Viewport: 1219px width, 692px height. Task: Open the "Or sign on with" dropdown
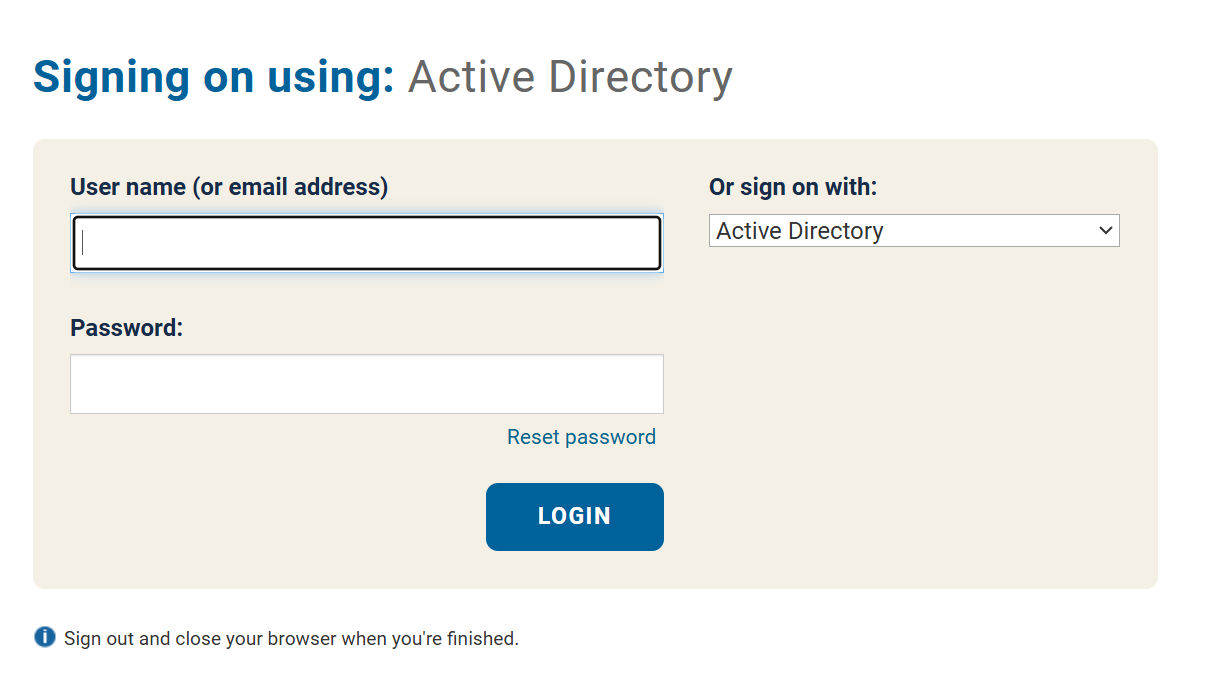pyautogui.click(x=913, y=231)
